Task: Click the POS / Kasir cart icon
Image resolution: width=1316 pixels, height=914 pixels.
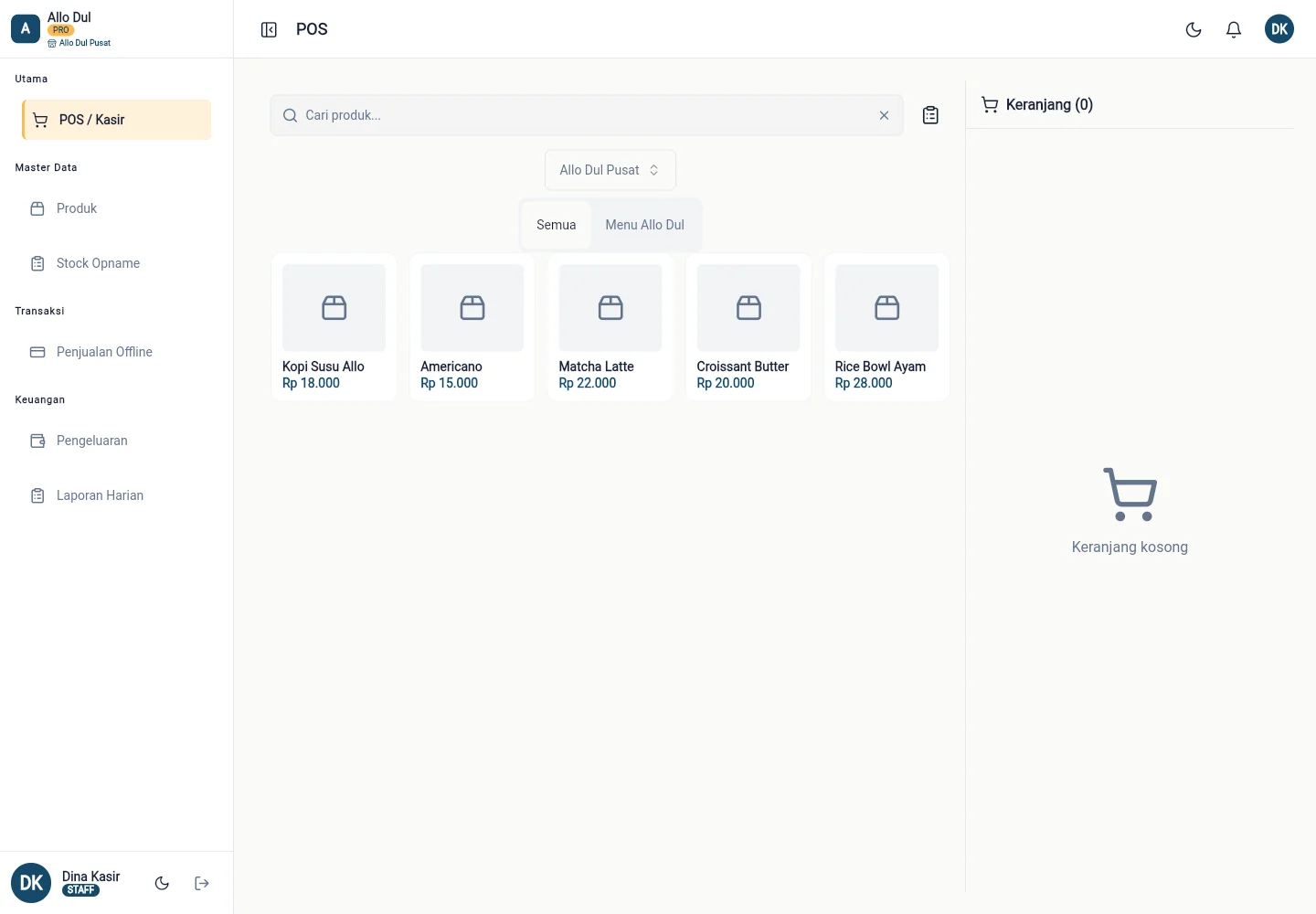Action: (40, 120)
